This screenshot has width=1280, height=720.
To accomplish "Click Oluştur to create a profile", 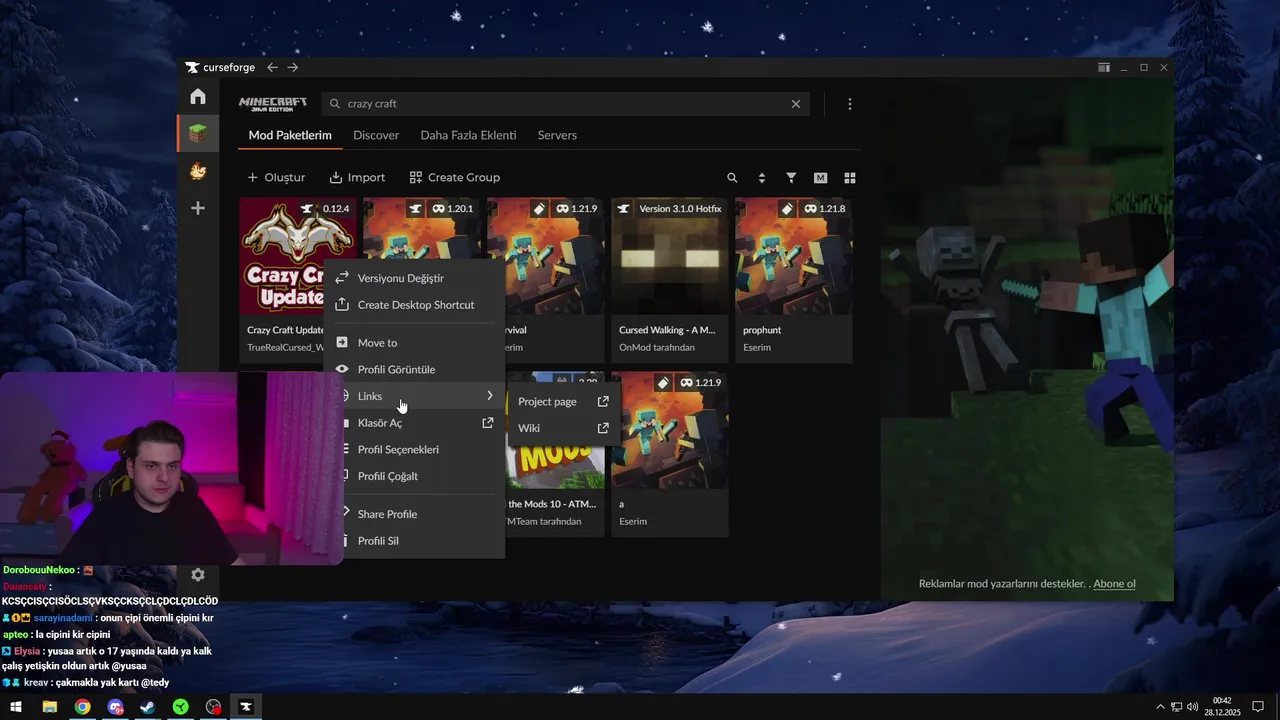I will [276, 177].
